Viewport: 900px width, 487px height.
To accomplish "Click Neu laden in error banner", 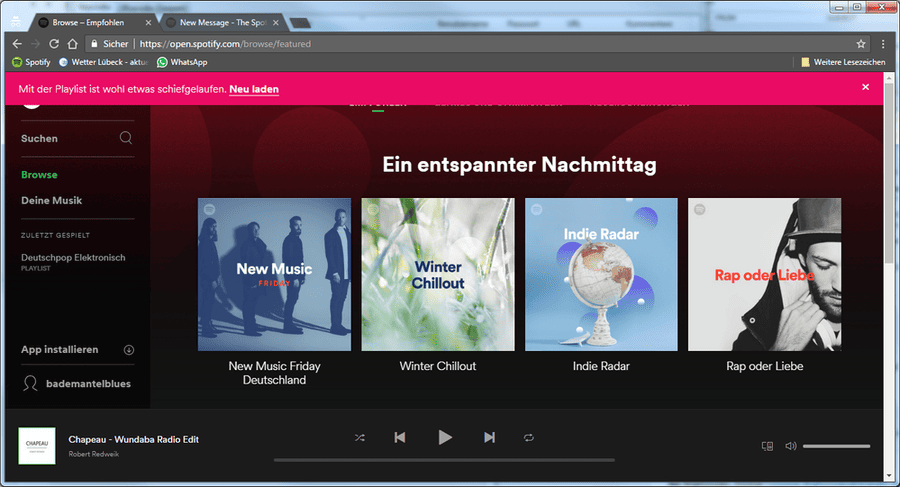I will [254, 89].
